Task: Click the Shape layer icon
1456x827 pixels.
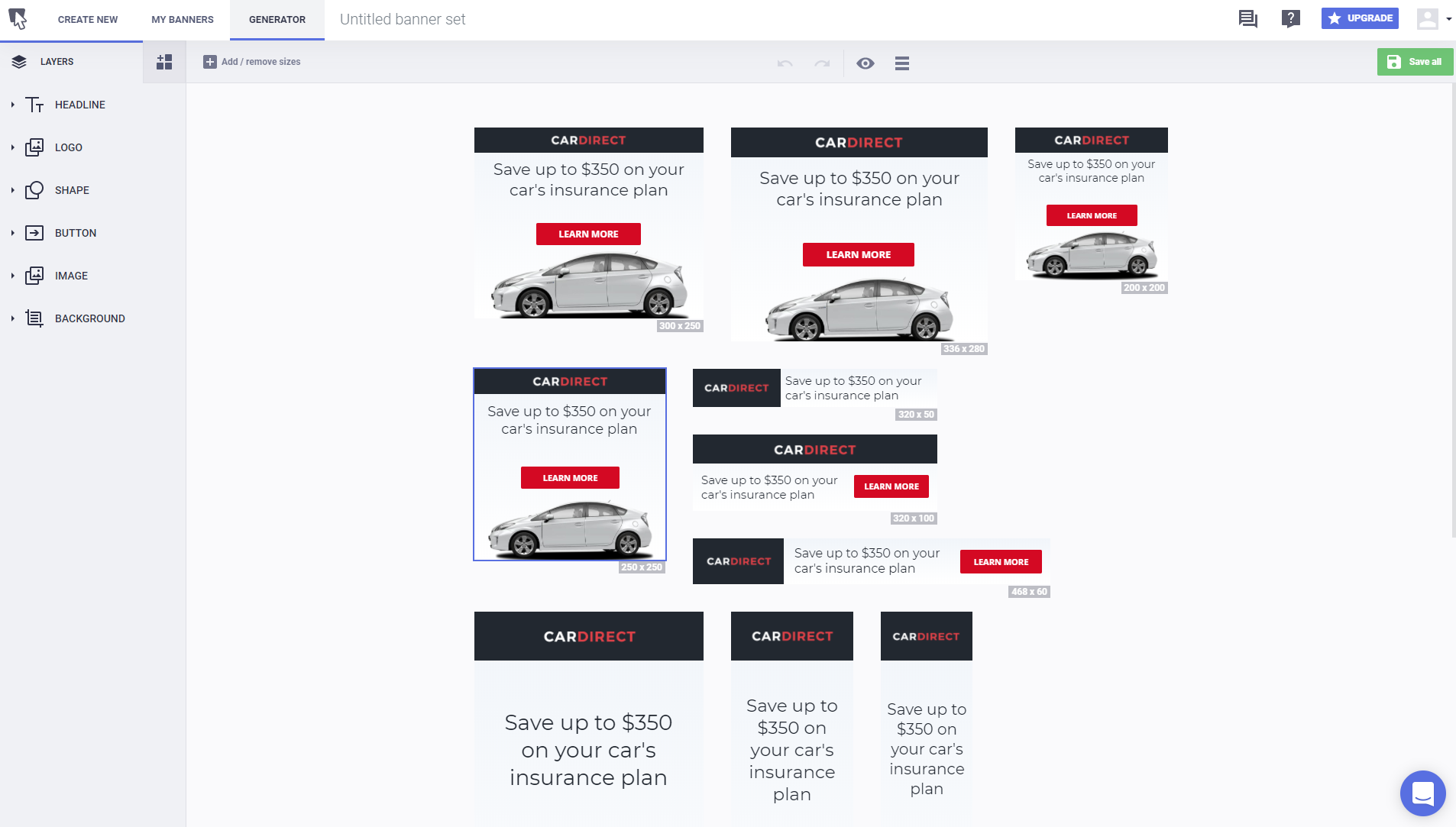Action: click(34, 190)
